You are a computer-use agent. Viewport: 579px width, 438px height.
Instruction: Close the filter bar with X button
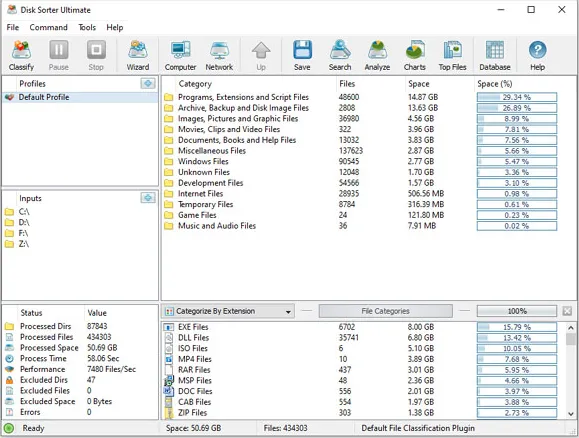[568, 311]
